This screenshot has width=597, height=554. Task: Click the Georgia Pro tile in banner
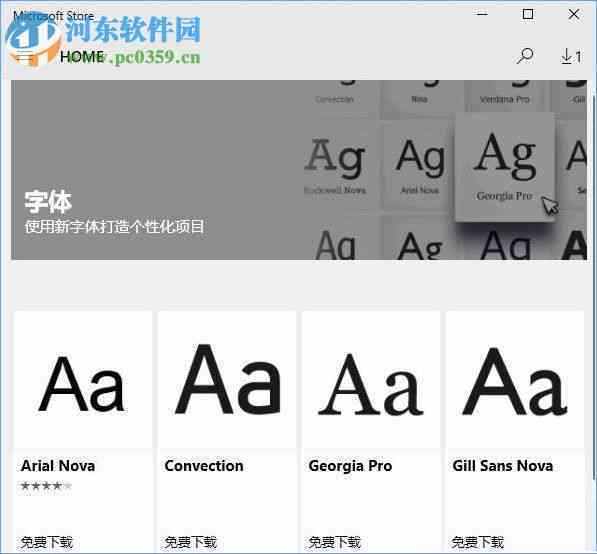coord(504,167)
